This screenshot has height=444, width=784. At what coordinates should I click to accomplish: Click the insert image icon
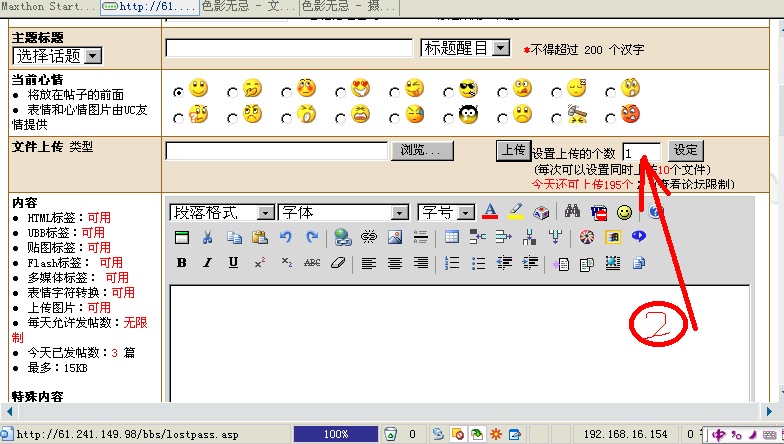pyautogui.click(x=394, y=238)
